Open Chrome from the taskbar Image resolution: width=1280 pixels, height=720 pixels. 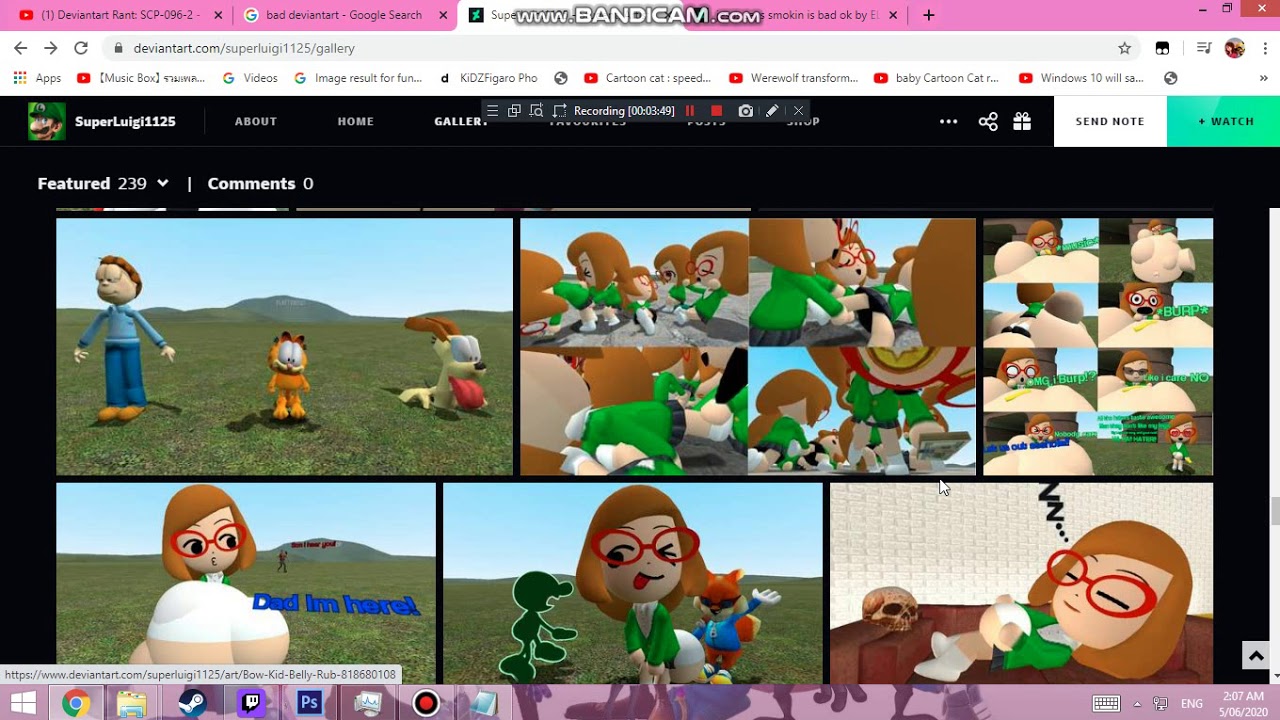(x=75, y=703)
